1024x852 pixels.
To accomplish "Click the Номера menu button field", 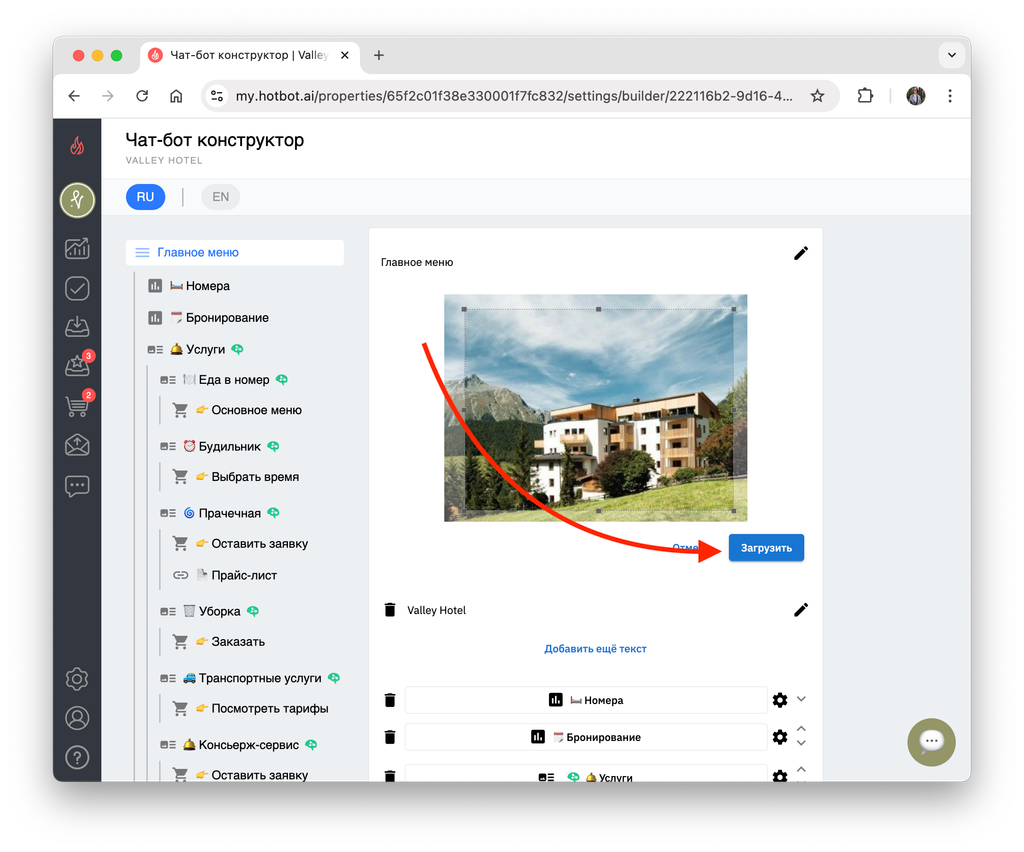I will (x=586, y=700).
